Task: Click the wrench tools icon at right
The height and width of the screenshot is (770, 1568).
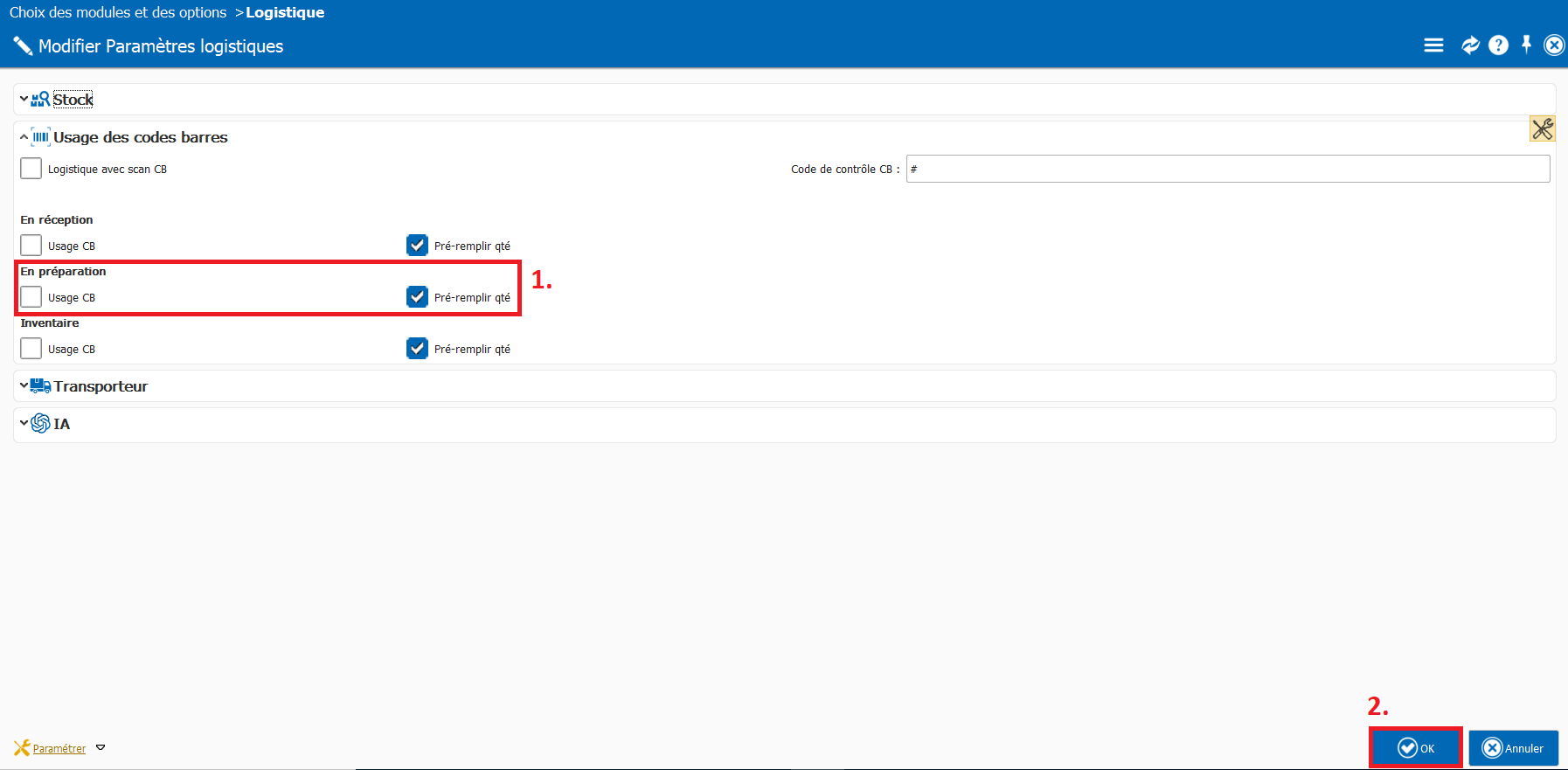Action: tap(1542, 129)
